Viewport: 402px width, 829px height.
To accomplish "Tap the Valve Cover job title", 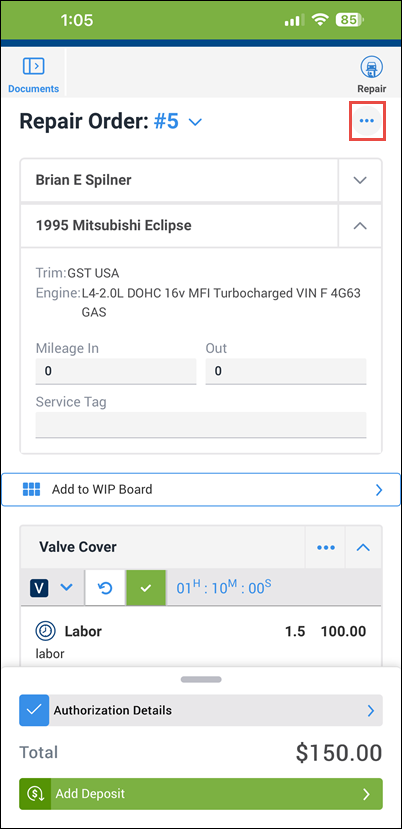I will 78,547.
